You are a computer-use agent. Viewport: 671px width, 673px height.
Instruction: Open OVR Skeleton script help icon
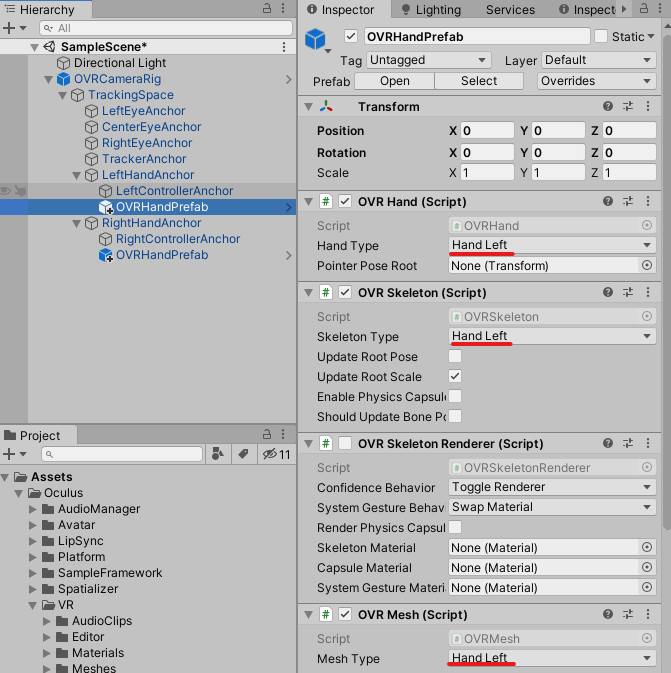coord(607,292)
